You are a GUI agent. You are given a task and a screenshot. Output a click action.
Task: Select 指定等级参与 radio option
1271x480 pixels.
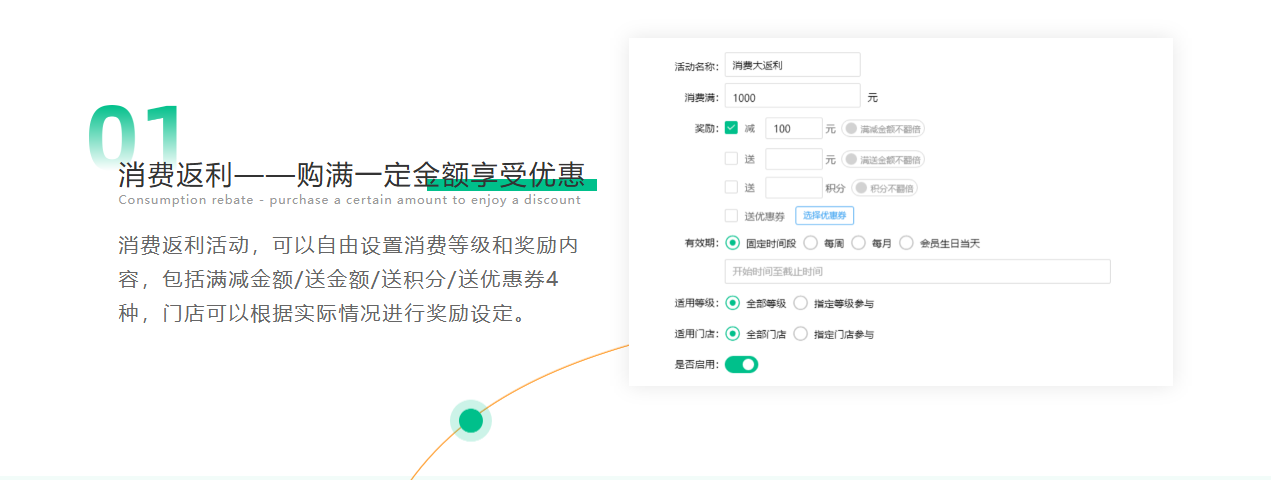pyautogui.click(x=800, y=303)
